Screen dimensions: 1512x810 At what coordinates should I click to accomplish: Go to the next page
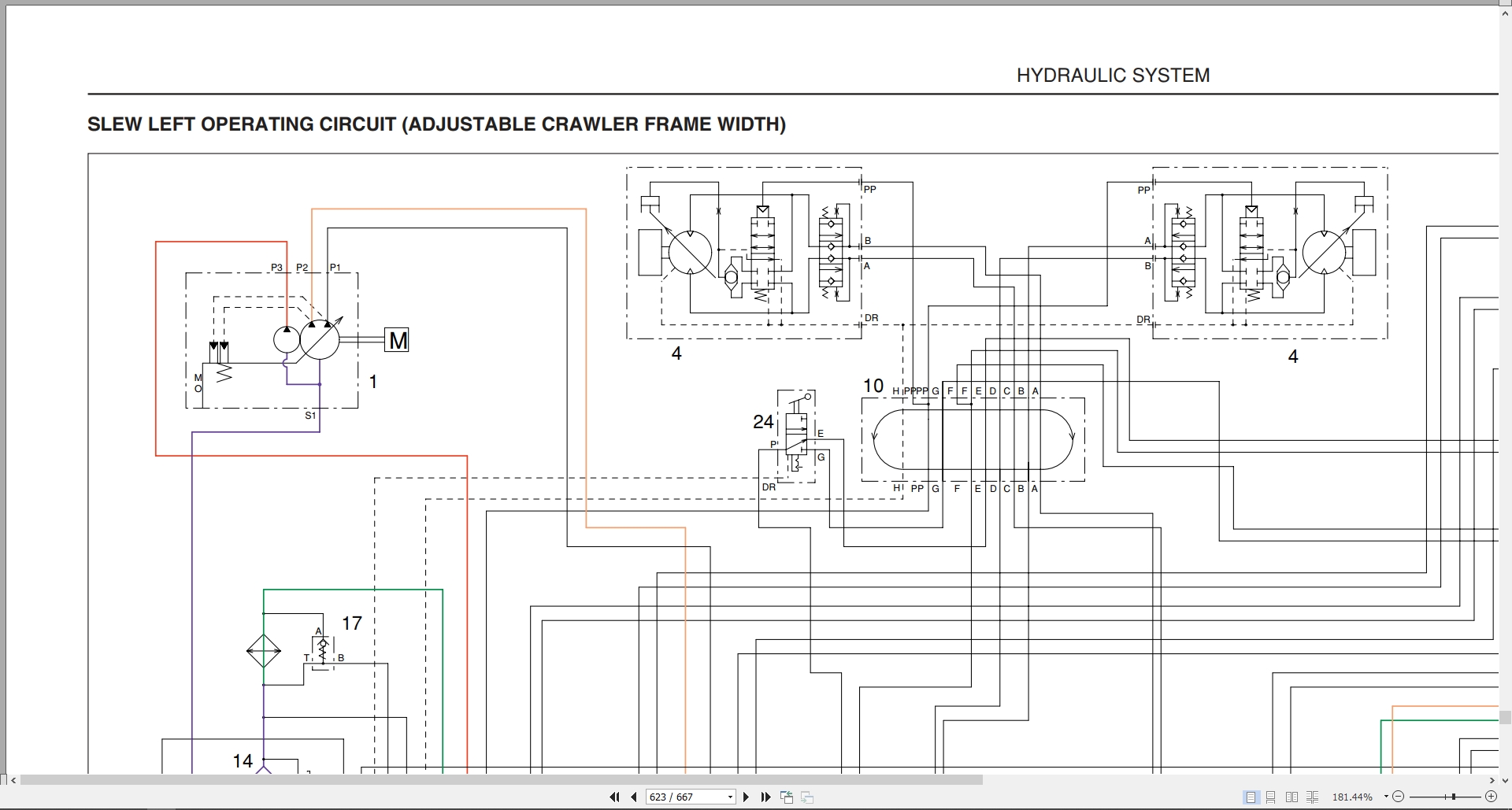746,797
